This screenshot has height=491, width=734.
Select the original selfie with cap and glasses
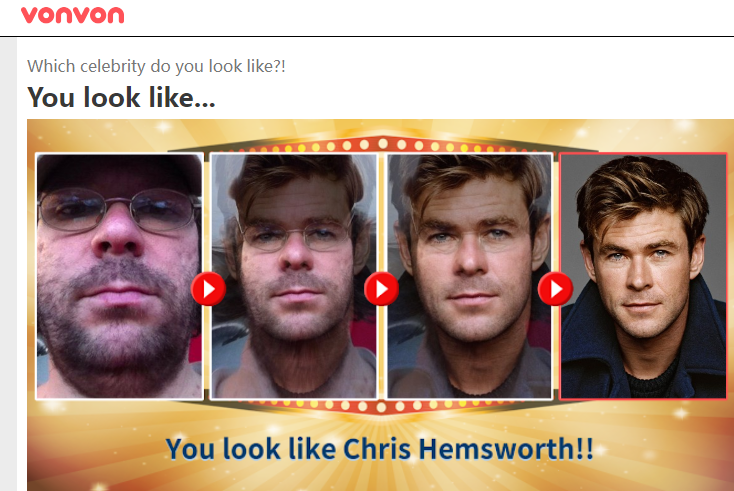[119, 276]
